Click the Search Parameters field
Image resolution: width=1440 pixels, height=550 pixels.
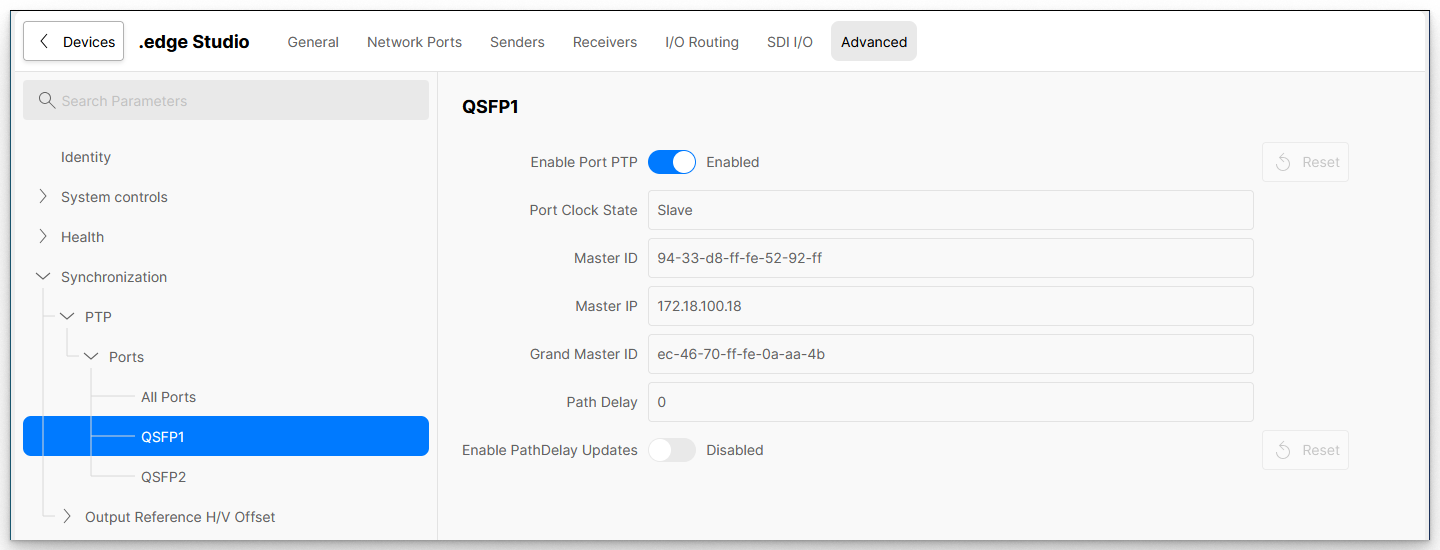[240, 101]
